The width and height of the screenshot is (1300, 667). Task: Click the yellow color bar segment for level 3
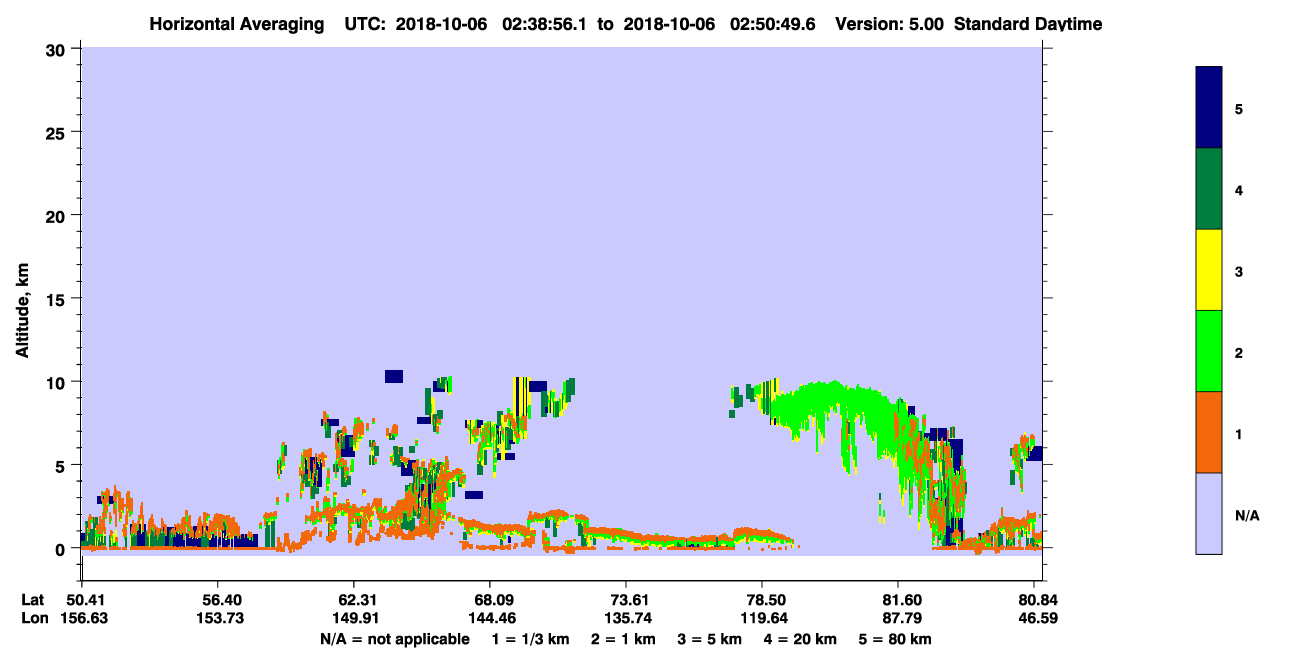1209,270
